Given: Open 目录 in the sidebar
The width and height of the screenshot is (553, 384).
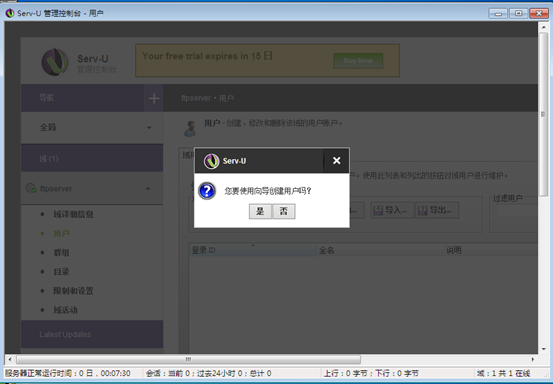Looking at the screenshot, I should (61, 272).
